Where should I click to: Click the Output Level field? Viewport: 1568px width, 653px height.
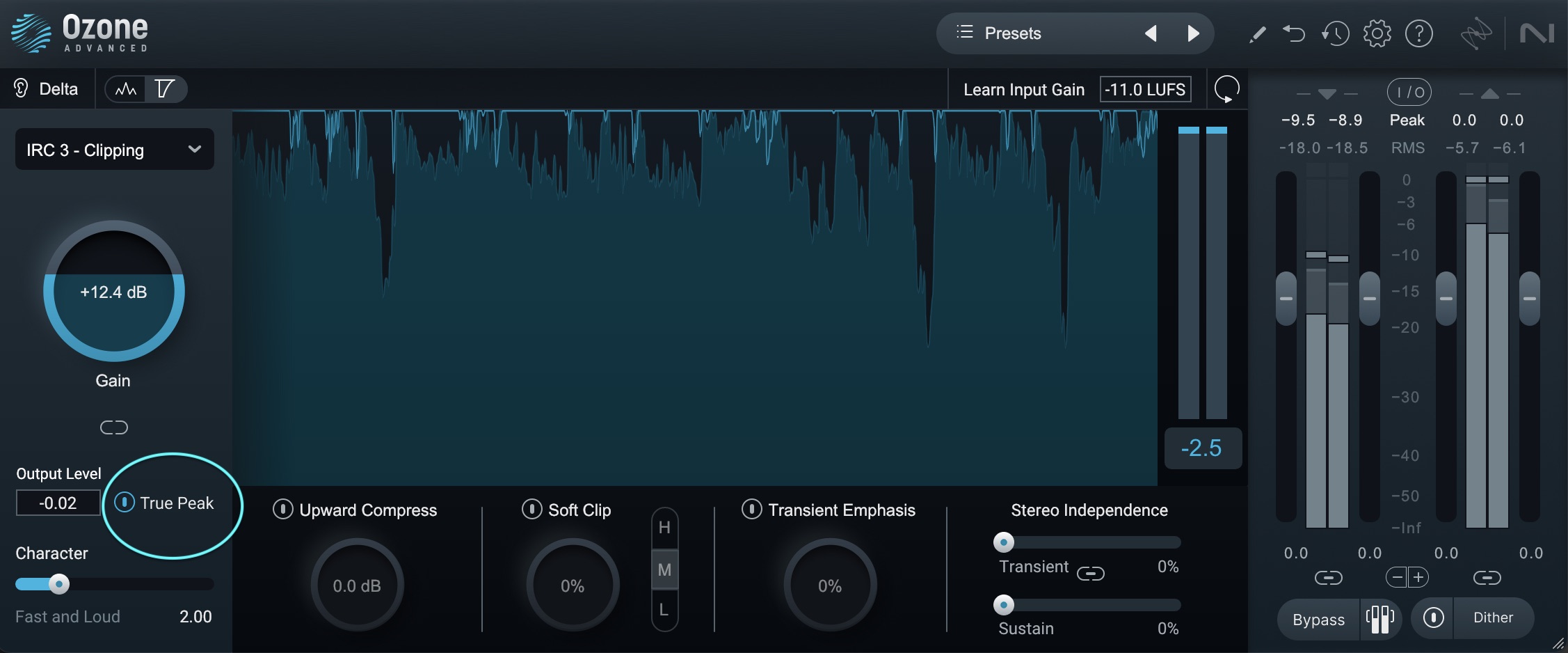pos(58,503)
